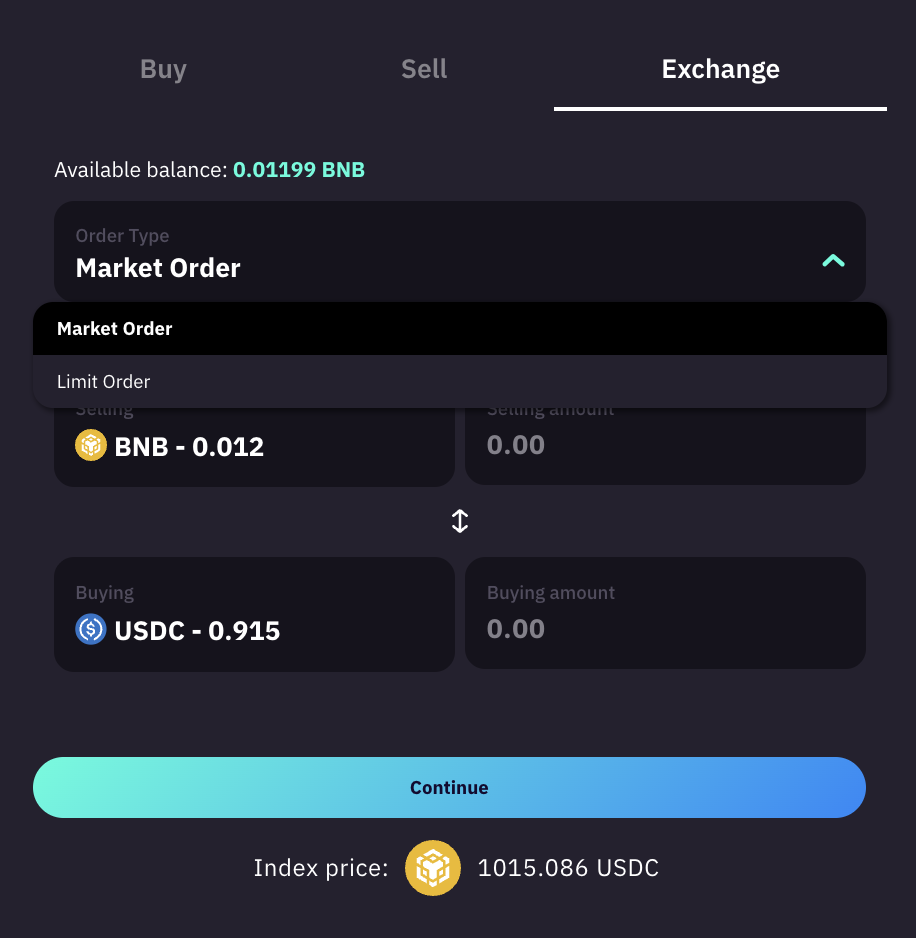
Task: Switch to the Sell tab
Action: pyautogui.click(x=424, y=70)
